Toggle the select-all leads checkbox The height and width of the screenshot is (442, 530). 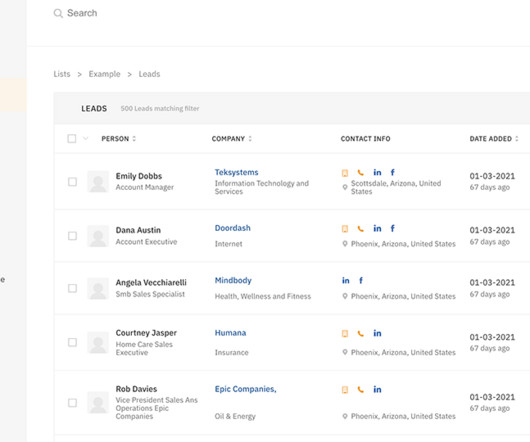point(72,139)
